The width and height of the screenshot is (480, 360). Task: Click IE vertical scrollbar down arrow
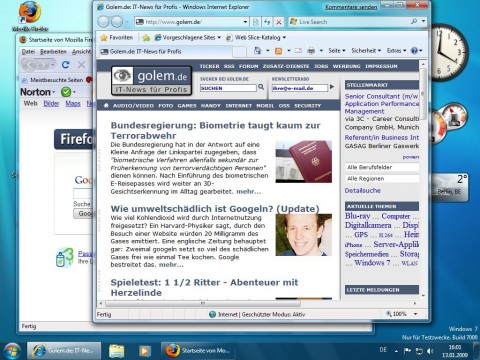tap(423, 295)
